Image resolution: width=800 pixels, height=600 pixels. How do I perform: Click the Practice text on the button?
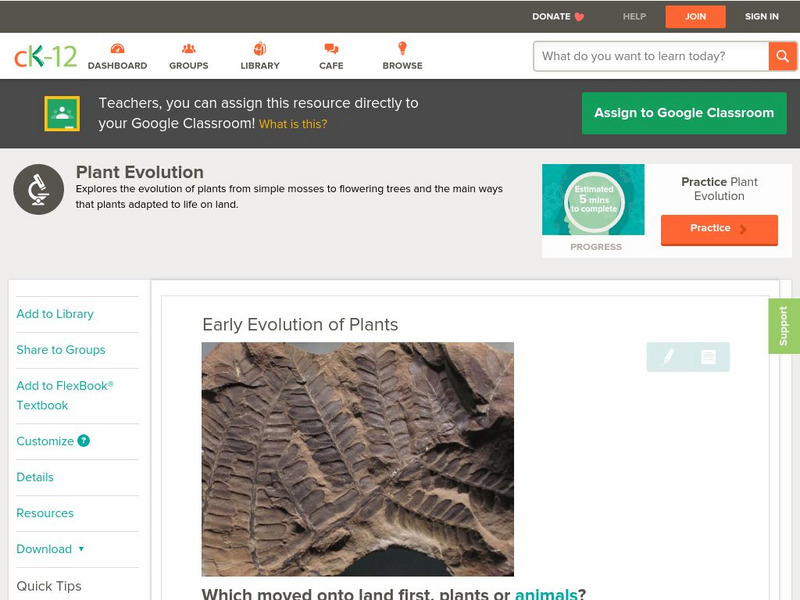710,228
